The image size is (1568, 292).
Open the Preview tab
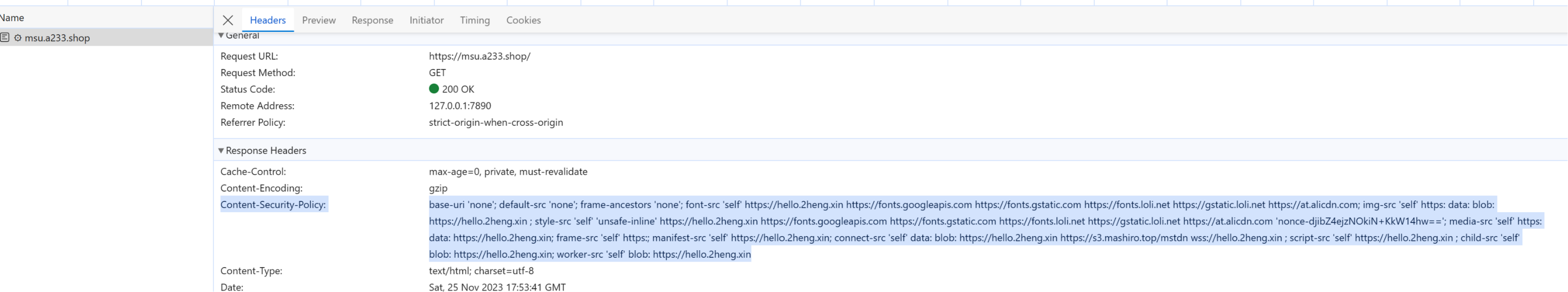coord(318,20)
